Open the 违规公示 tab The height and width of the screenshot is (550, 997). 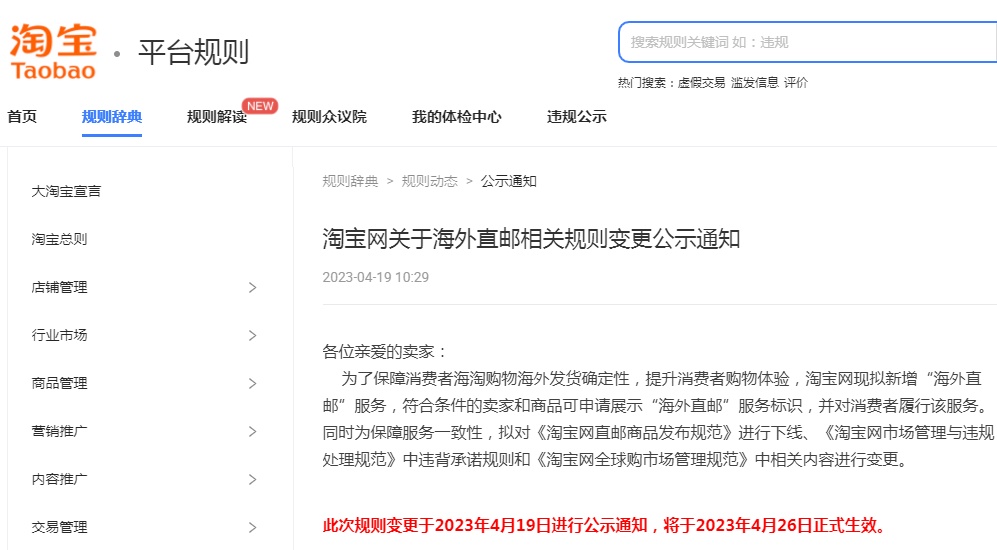(577, 117)
